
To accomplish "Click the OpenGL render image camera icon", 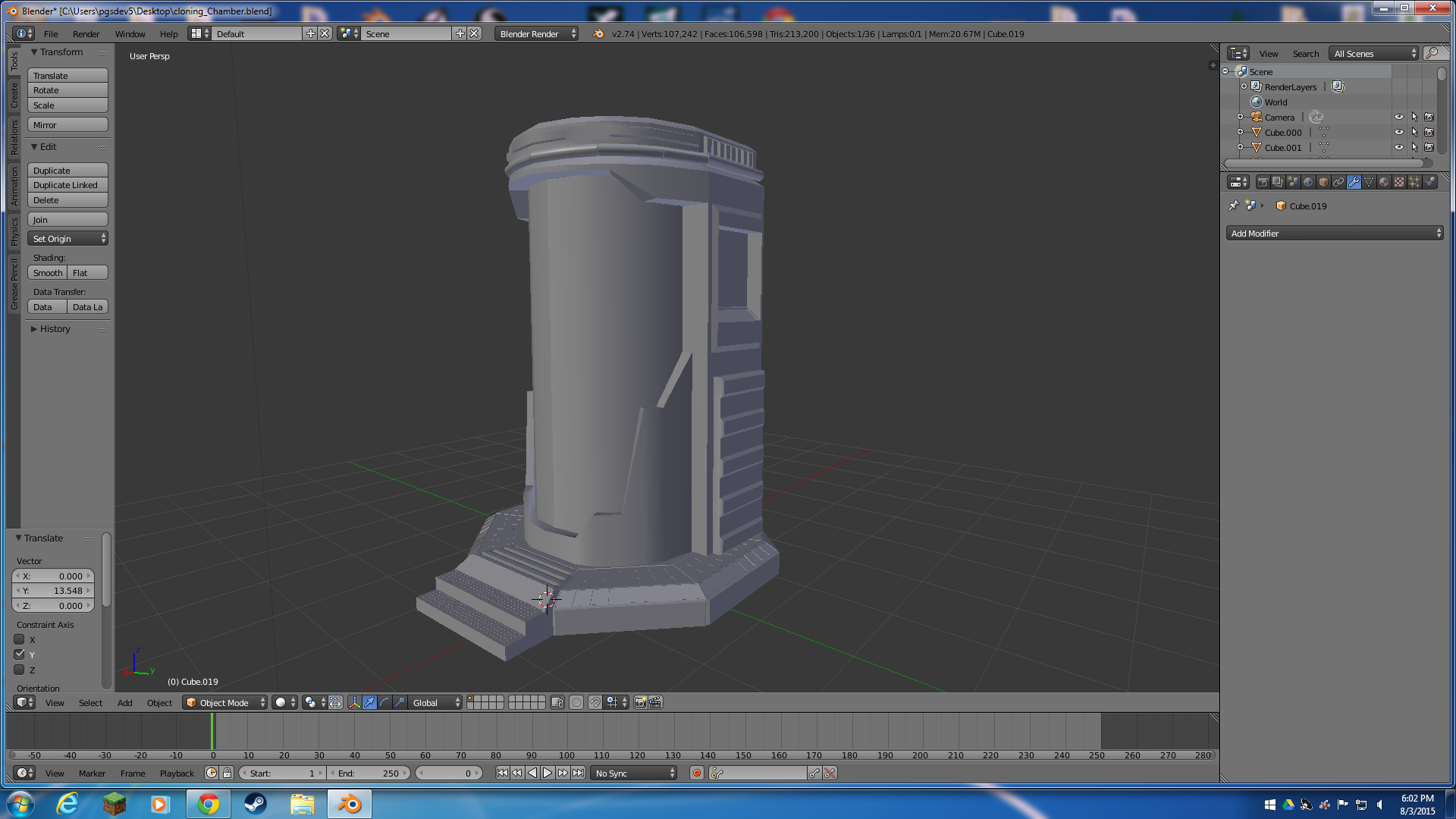I will [640, 703].
